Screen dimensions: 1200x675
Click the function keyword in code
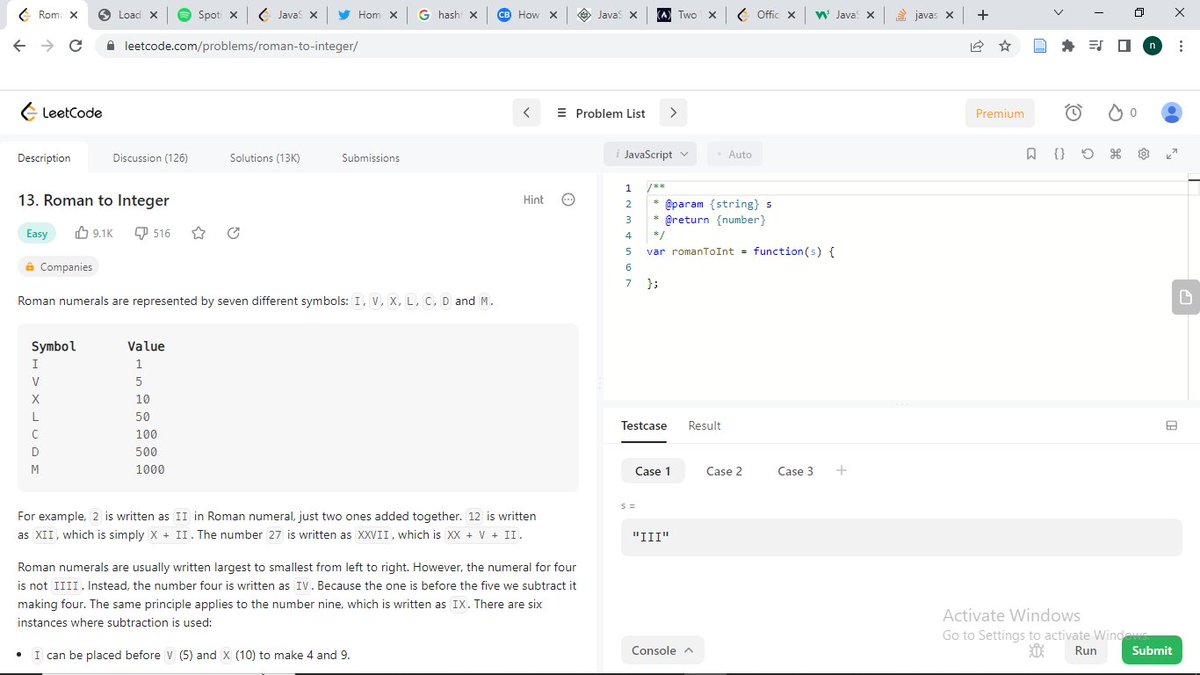coord(778,251)
